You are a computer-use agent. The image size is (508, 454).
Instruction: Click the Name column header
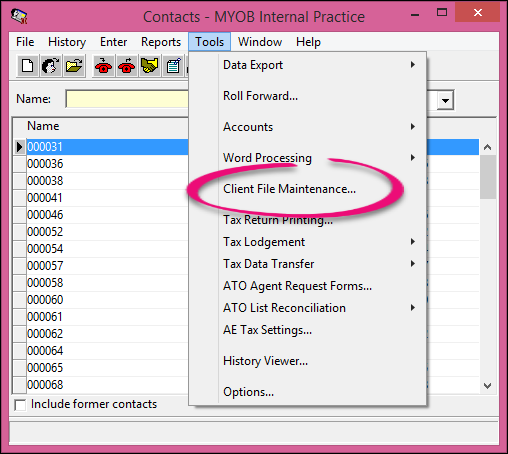(x=43, y=126)
